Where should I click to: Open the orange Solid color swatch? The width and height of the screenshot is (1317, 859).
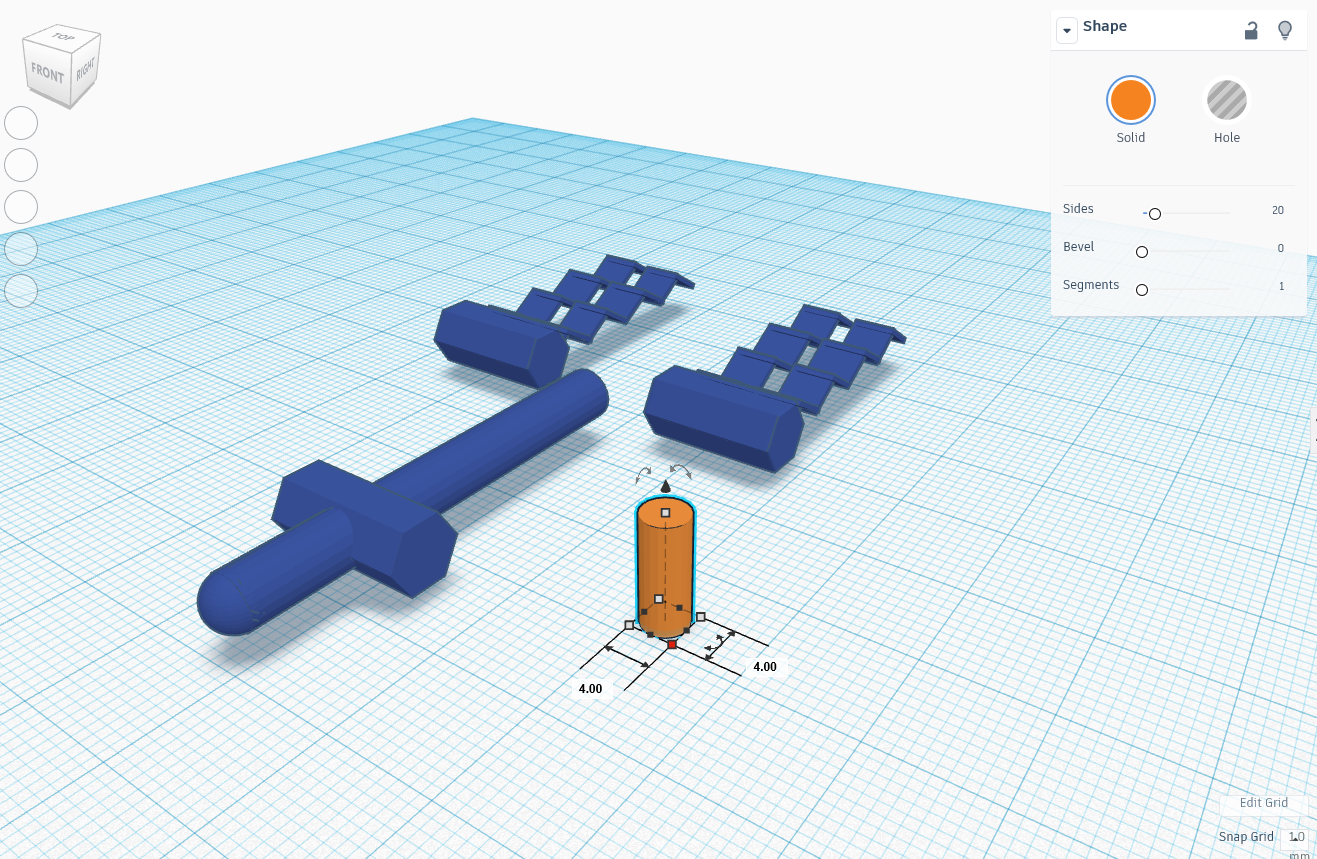(1131, 100)
